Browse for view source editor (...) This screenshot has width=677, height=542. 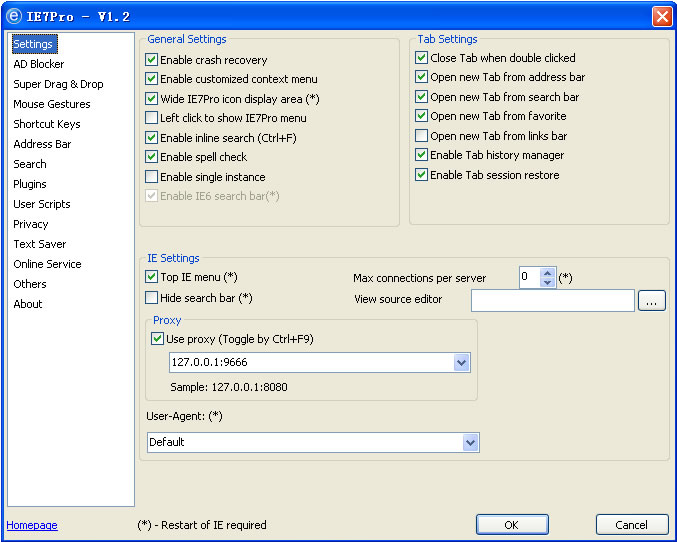pyautogui.click(x=652, y=301)
